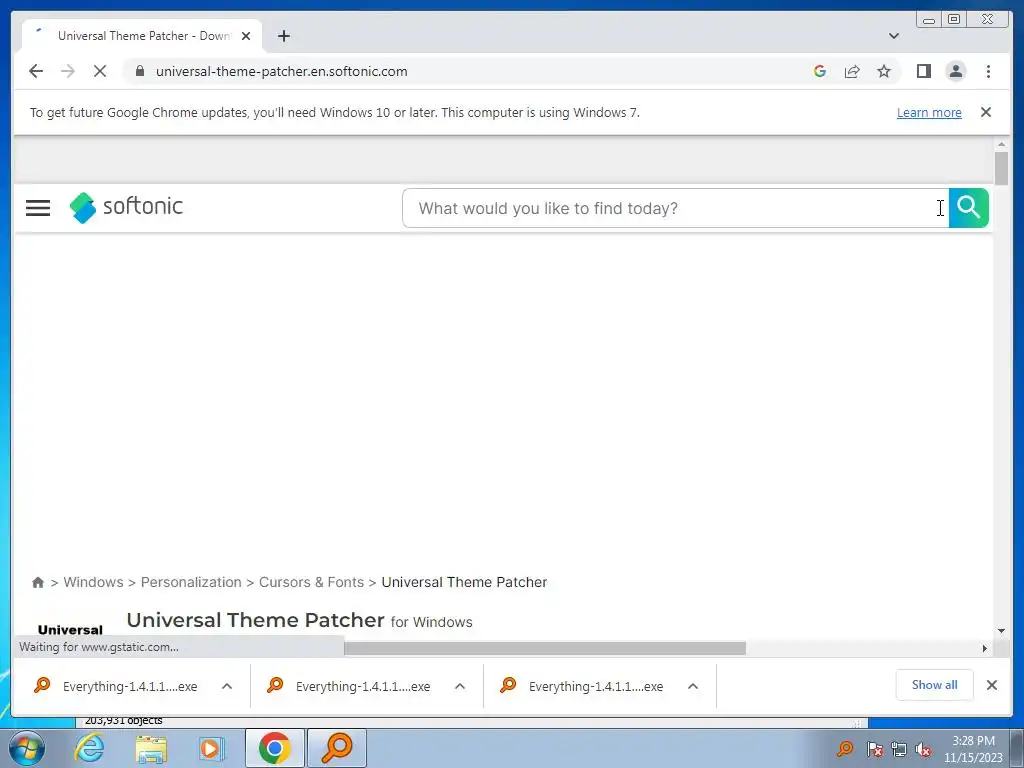Click the Universal Theme Patcher breadcrumb text
Image resolution: width=1024 pixels, height=768 pixels.
[x=464, y=582]
